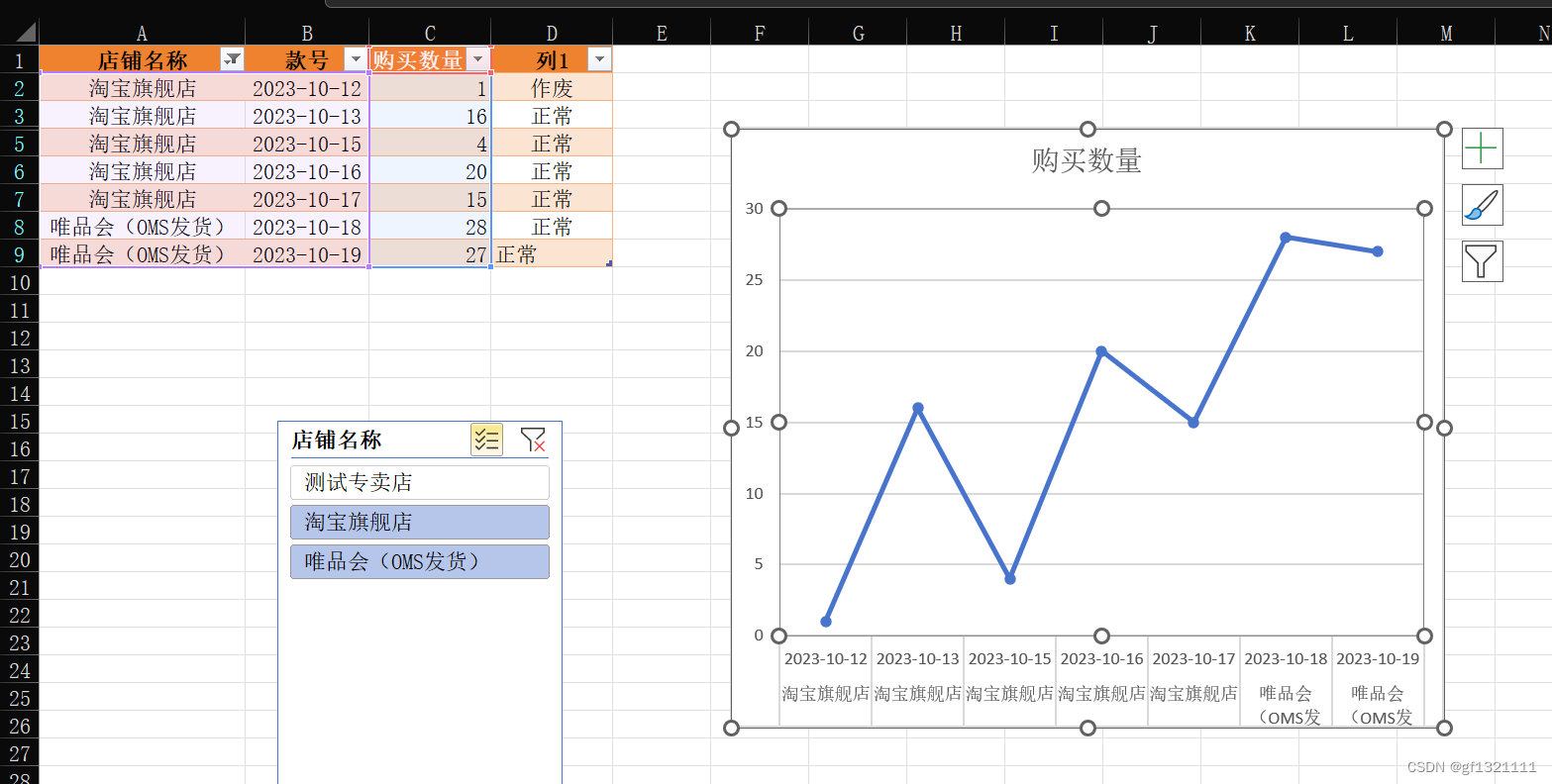Select row 5 header
1552x784 pixels.
point(19,144)
